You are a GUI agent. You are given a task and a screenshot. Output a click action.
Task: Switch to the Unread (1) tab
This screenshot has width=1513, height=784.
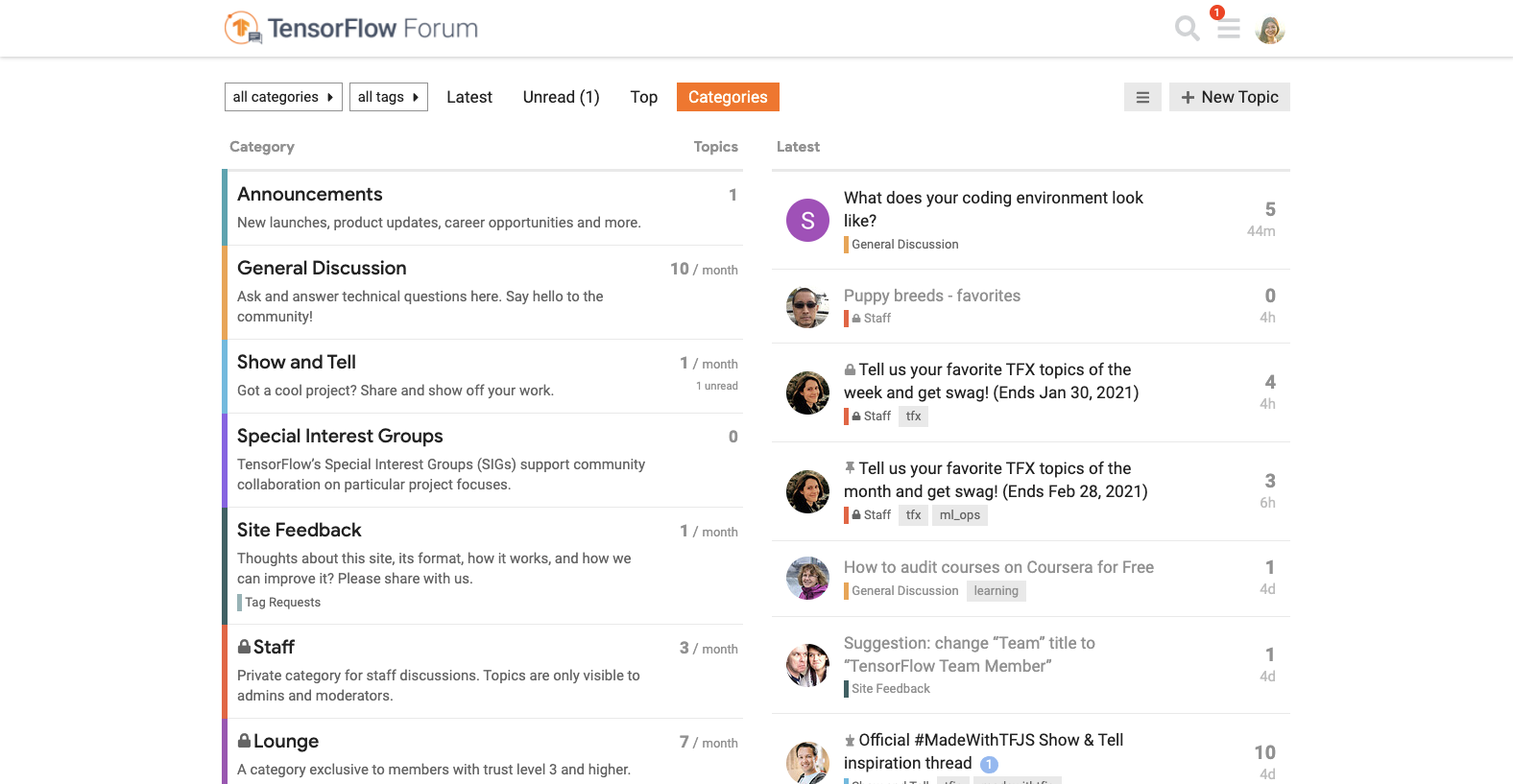(562, 97)
